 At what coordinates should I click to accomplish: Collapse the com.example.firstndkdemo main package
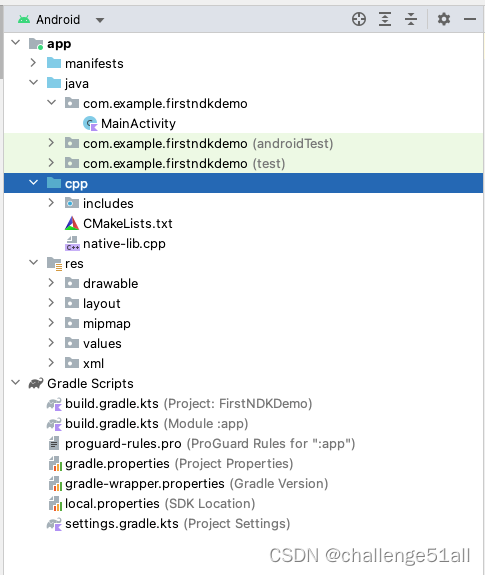52,102
